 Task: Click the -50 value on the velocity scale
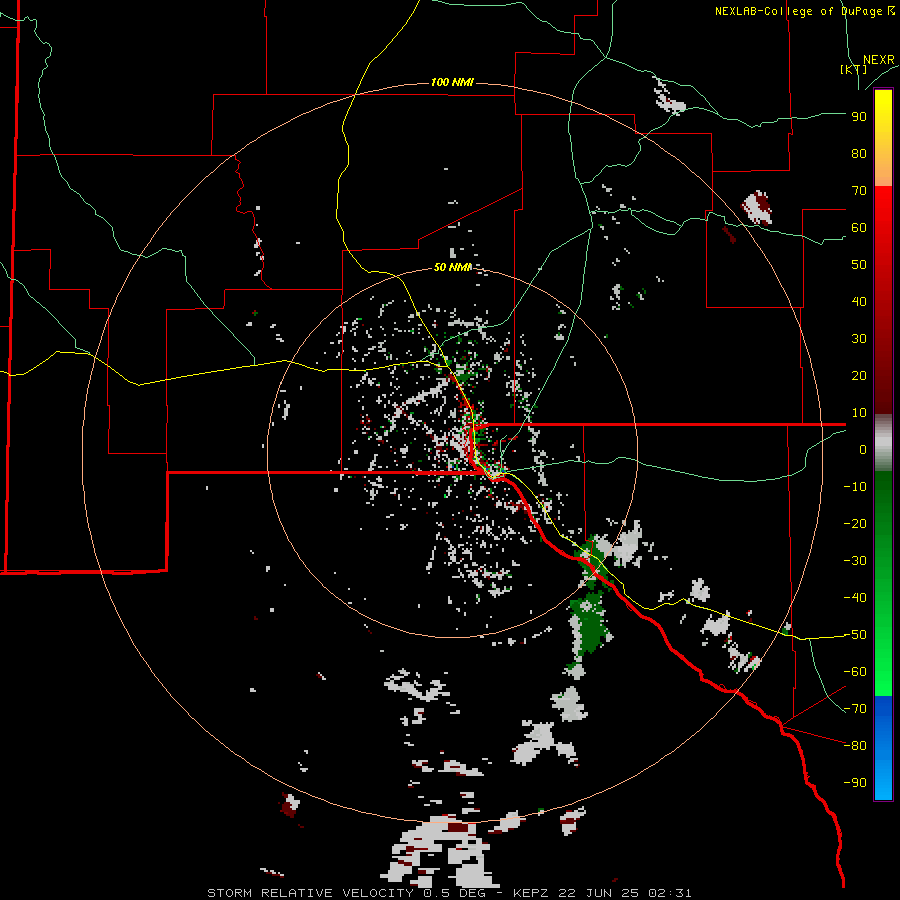tap(855, 635)
